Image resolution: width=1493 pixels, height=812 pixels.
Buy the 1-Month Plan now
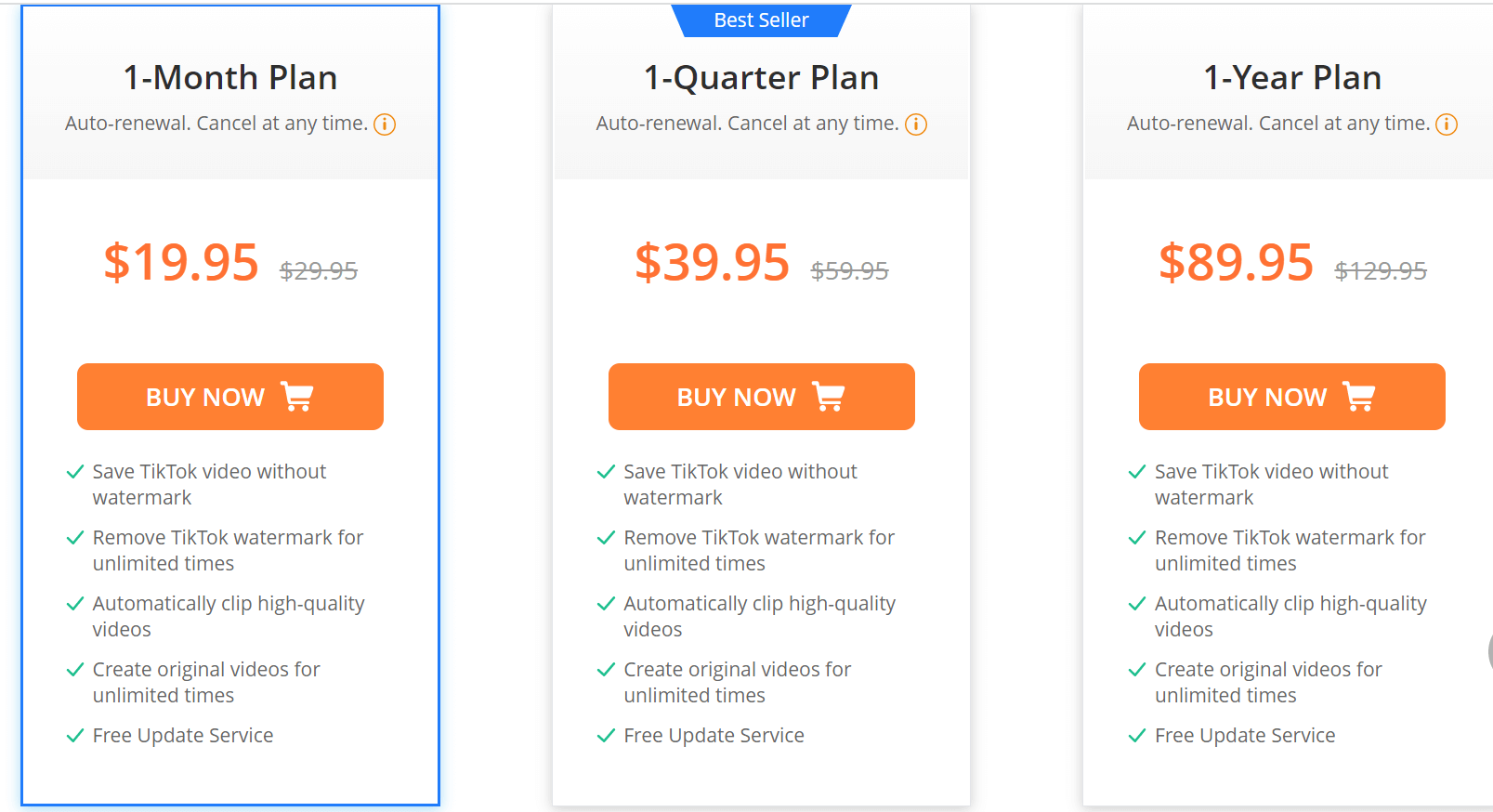click(x=230, y=397)
